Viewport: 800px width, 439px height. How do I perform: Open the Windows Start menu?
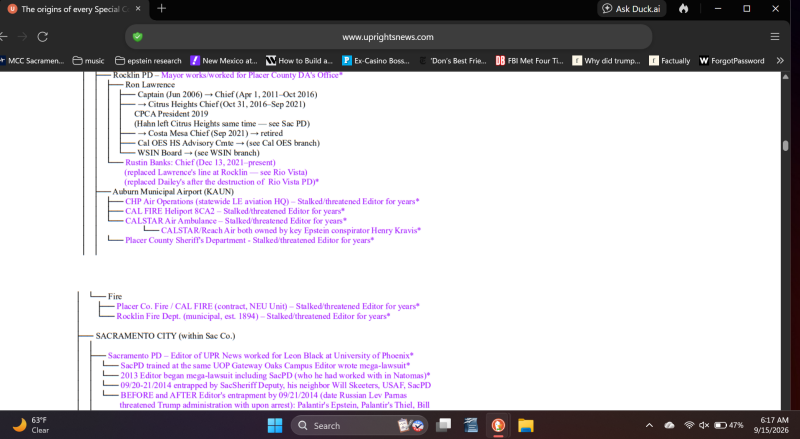(x=275, y=425)
